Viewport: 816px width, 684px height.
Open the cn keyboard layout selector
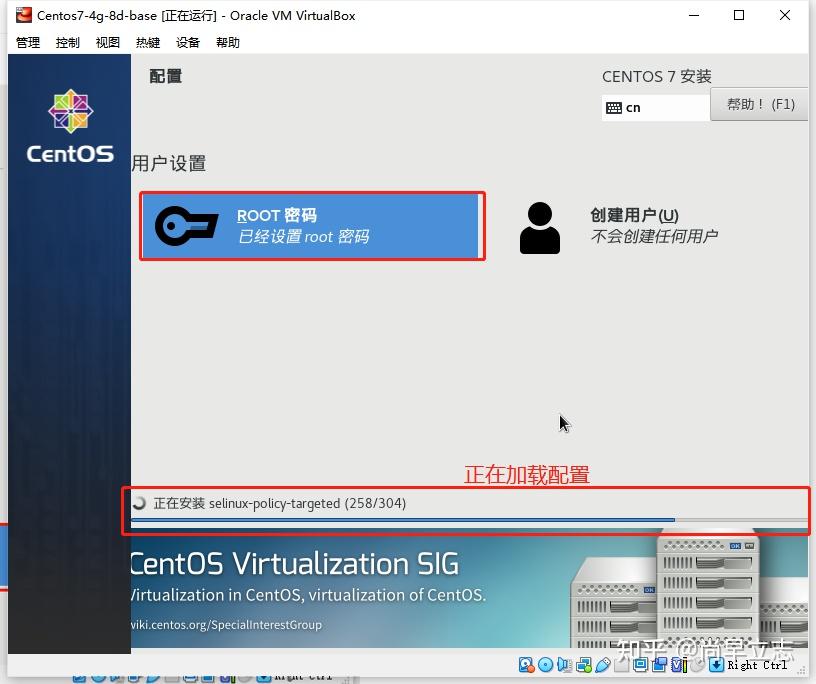655,106
